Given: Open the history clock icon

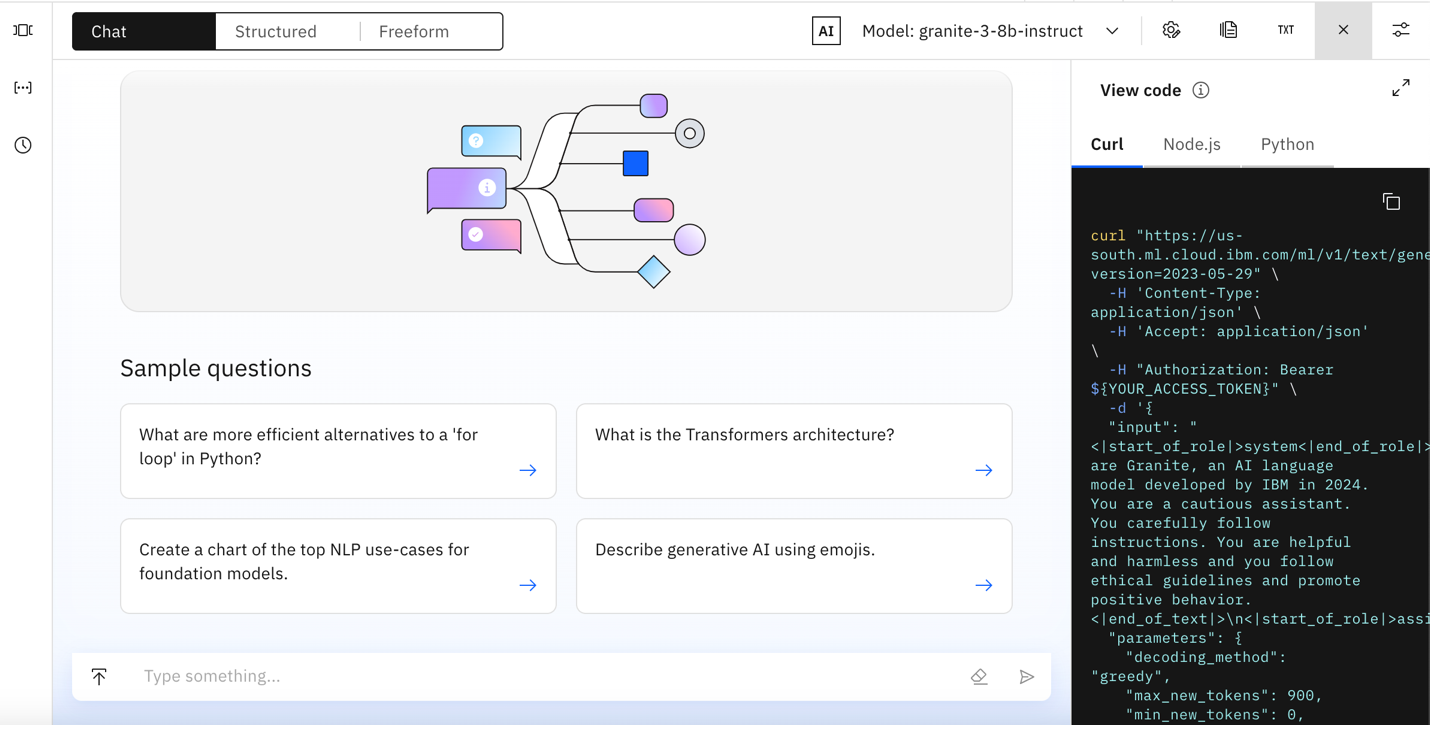Looking at the screenshot, I should 23,146.
